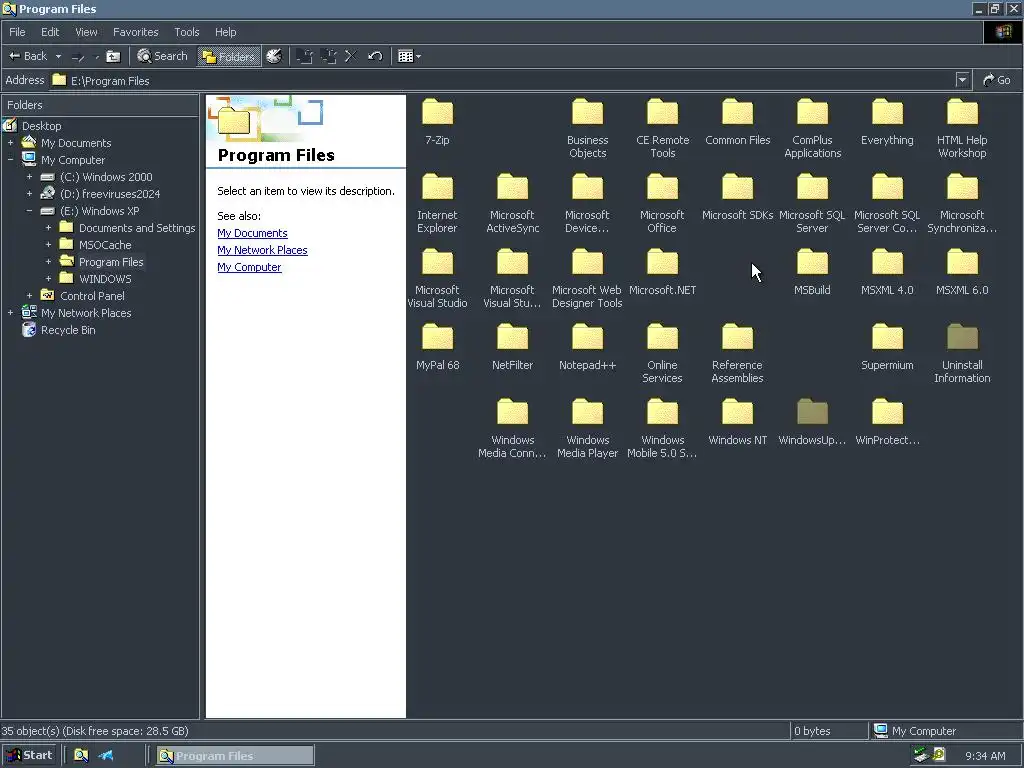Expand the (D:) freeviruses2024 drive

point(29,193)
